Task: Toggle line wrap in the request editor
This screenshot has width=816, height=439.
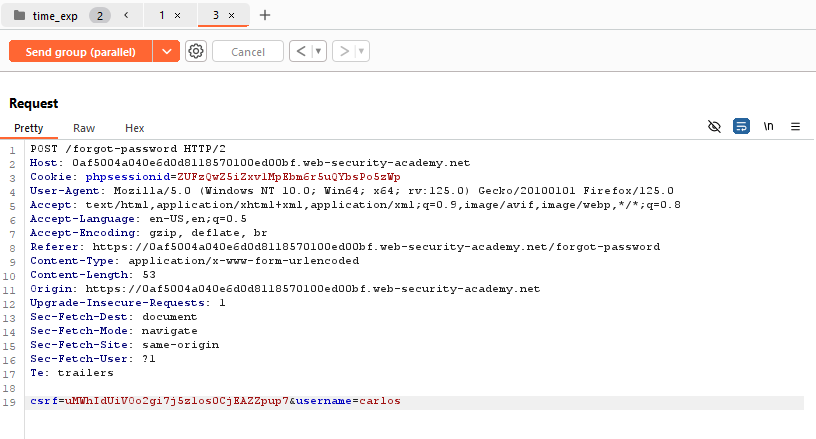Action: [x=741, y=127]
